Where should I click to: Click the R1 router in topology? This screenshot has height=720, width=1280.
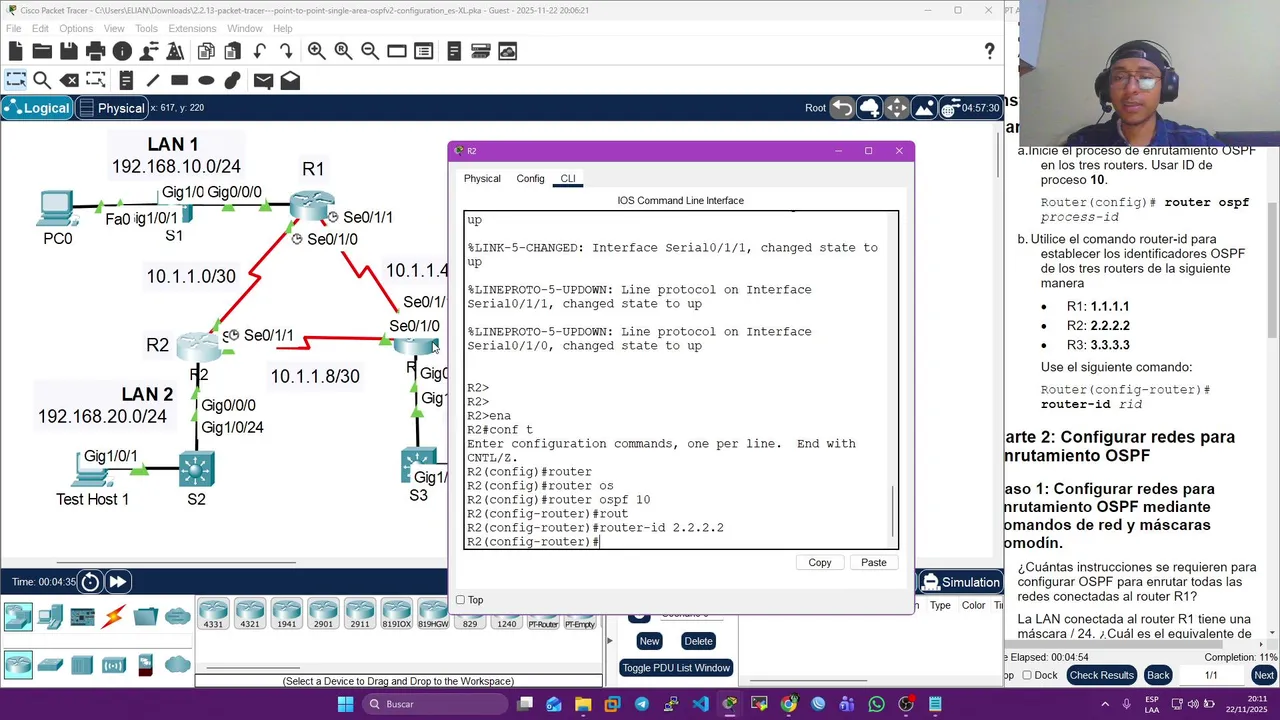(x=312, y=205)
